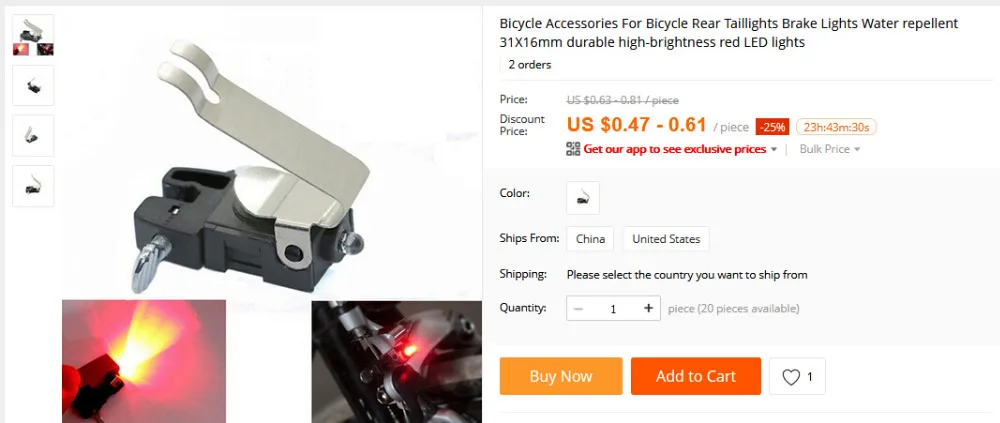Click the QR code app icon

[x=573, y=149]
